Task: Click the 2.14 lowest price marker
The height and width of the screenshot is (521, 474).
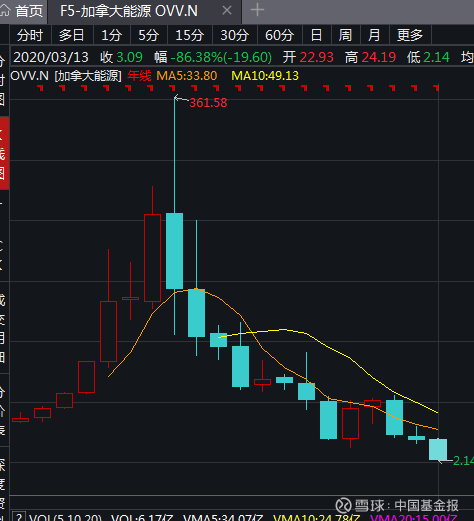Action: click(463, 461)
